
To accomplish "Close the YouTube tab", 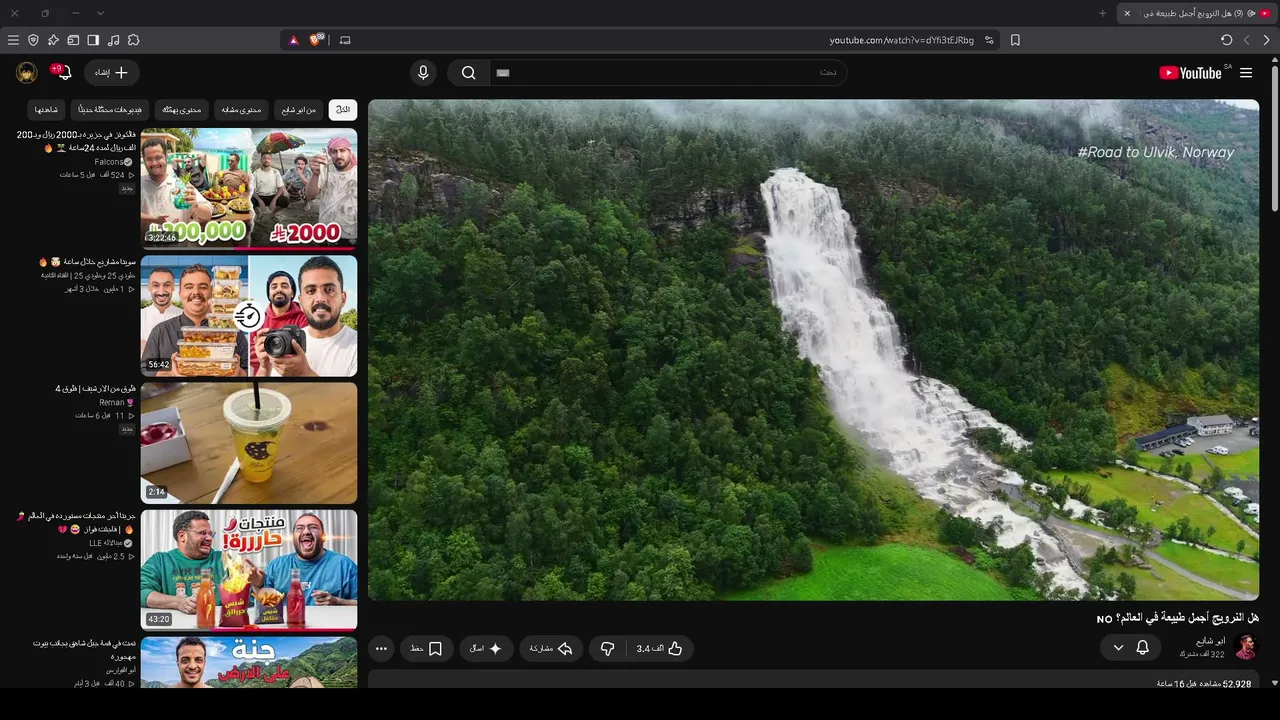I will (x=1127, y=13).
